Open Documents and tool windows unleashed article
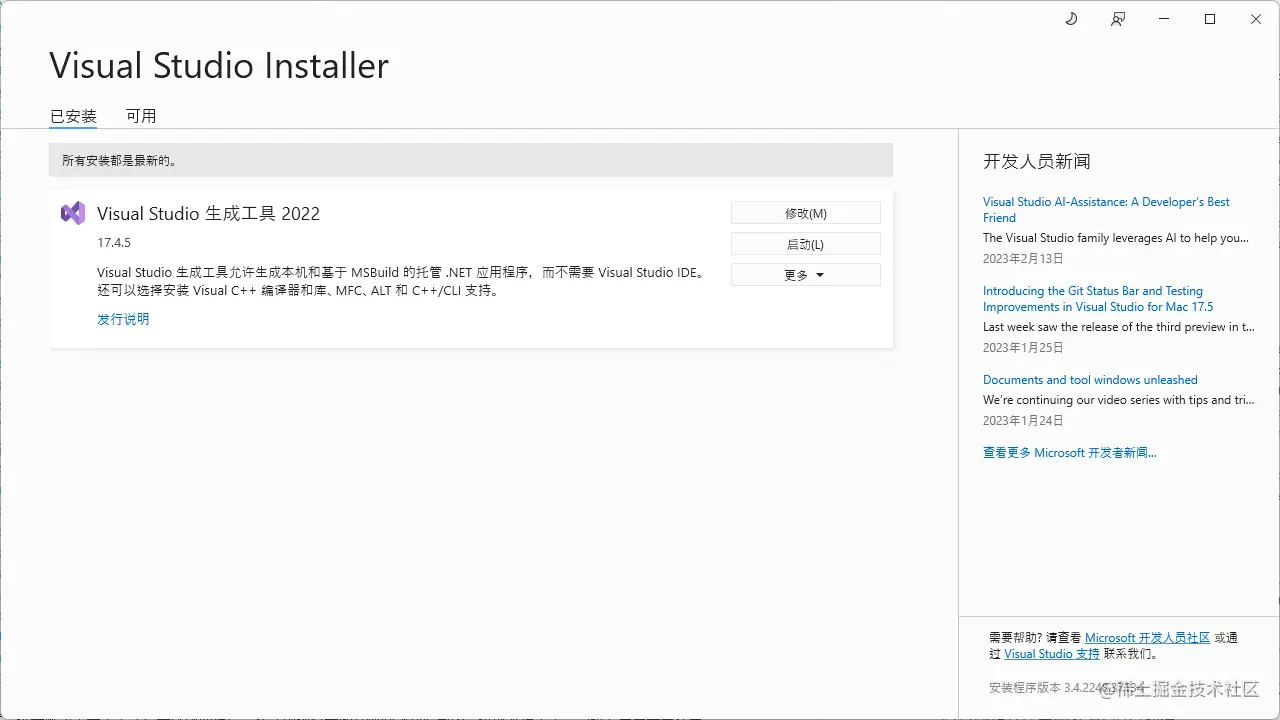 (1090, 380)
